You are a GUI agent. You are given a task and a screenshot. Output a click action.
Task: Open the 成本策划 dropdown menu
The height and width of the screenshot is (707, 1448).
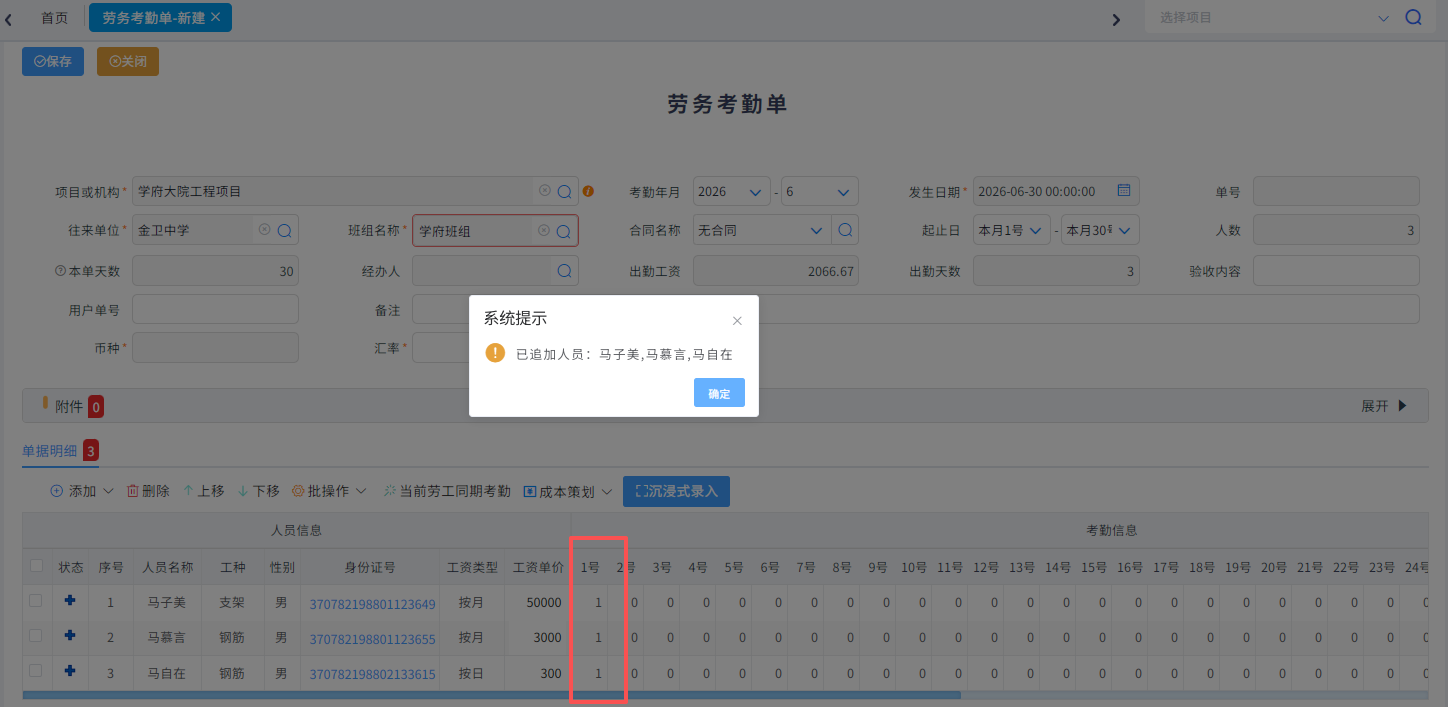pyautogui.click(x=567, y=491)
